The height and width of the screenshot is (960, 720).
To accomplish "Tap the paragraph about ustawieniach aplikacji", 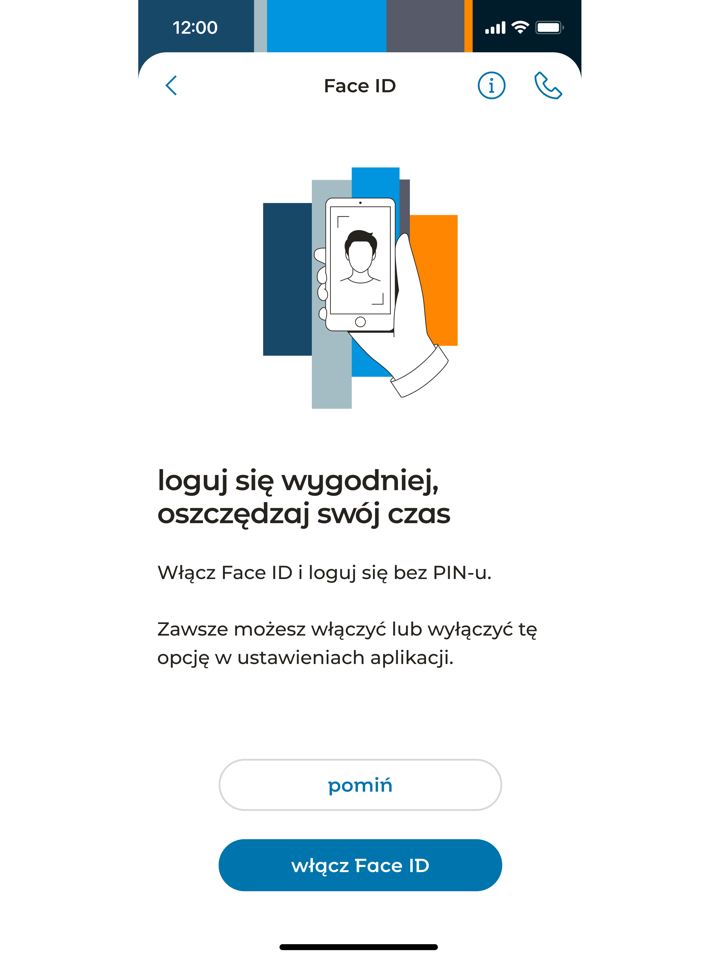I will click(347, 643).
